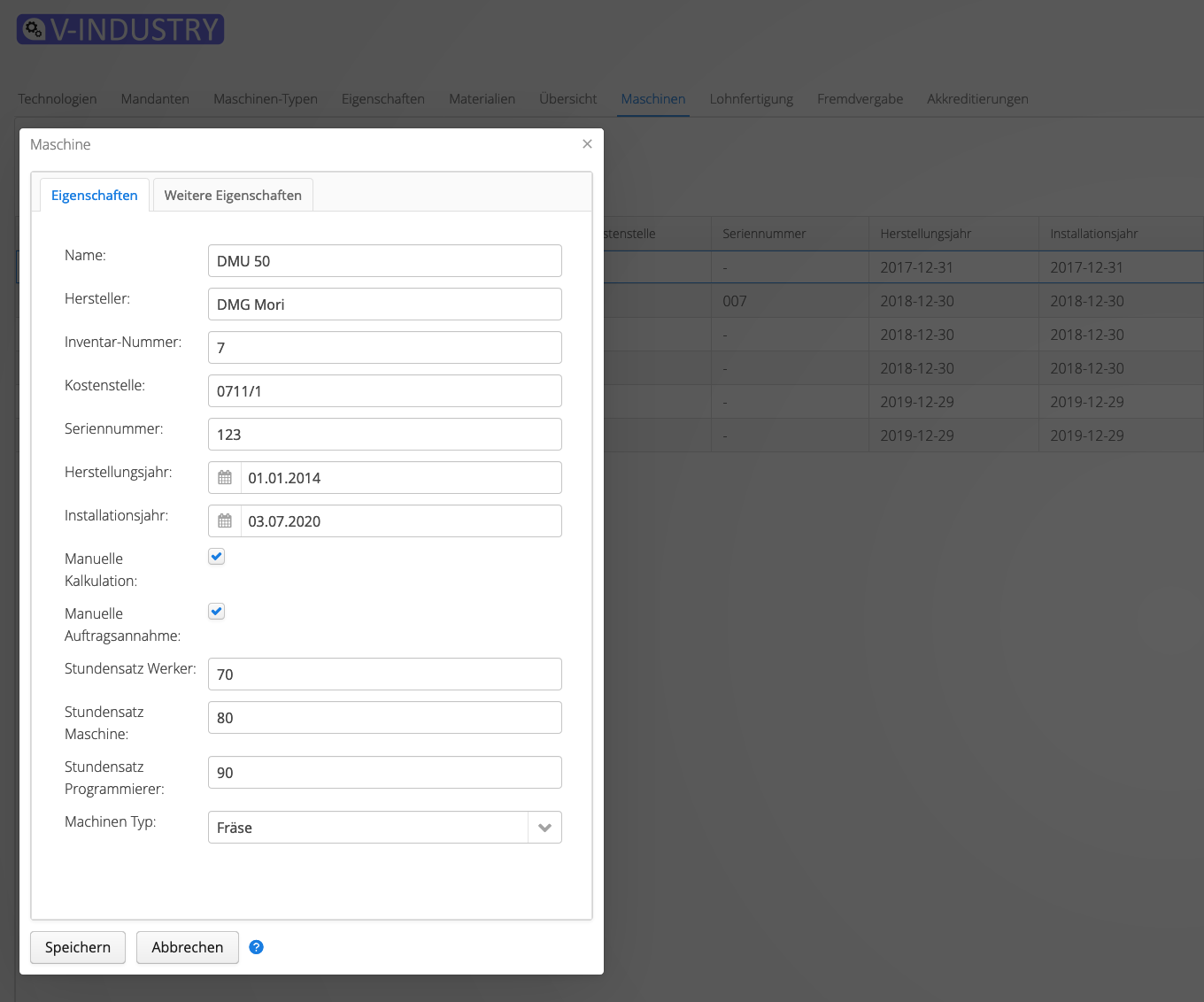This screenshot has width=1204, height=1002.
Task: Toggle Manuelle Auftragsannahme checkbox
Action: pyautogui.click(x=217, y=612)
